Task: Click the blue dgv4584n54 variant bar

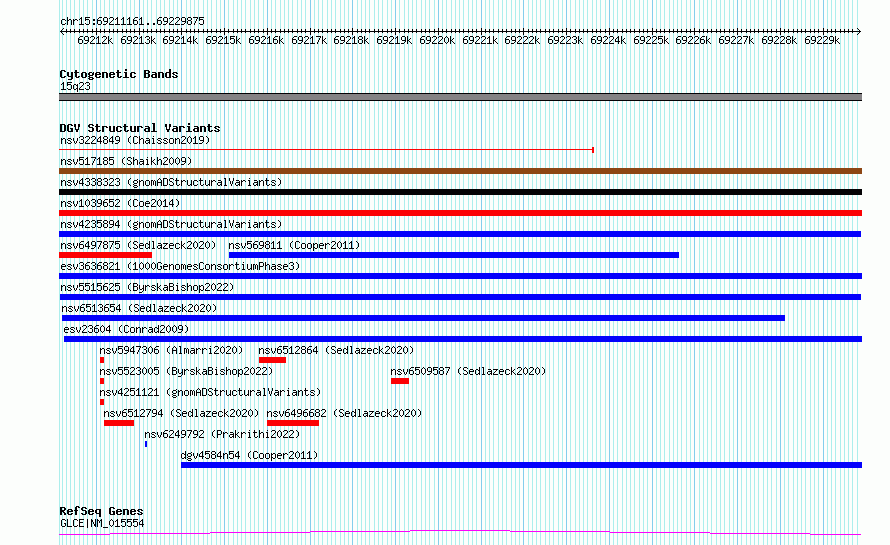Action: click(x=522, y=465)
